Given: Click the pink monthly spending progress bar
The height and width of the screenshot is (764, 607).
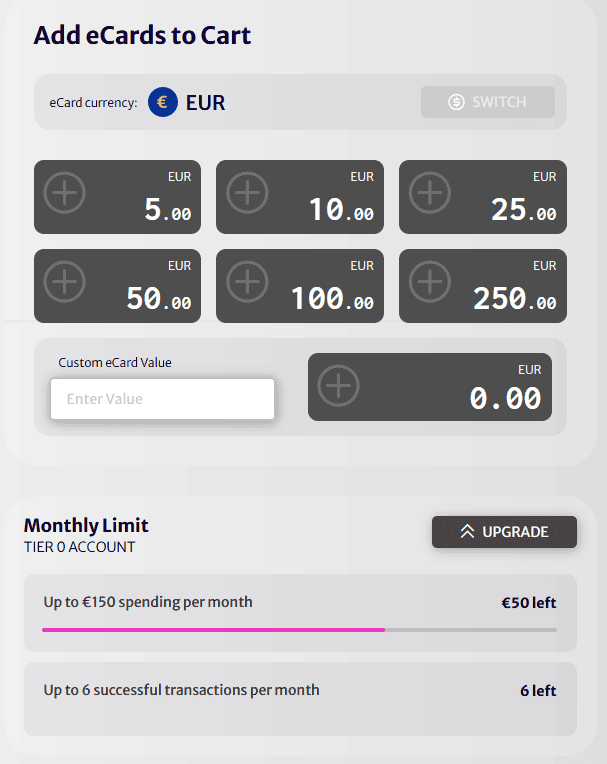Looking at the screenshot, I should (x=213, y=630).
